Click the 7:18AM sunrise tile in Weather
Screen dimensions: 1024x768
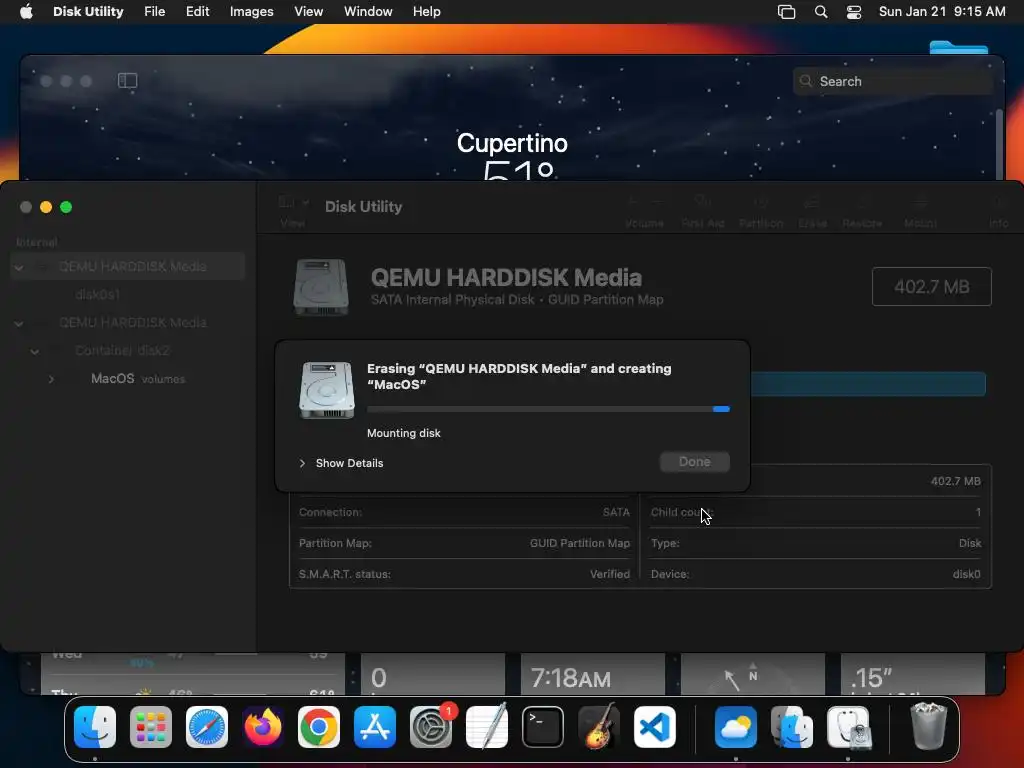pyautogui.click(x=593, y=674)
